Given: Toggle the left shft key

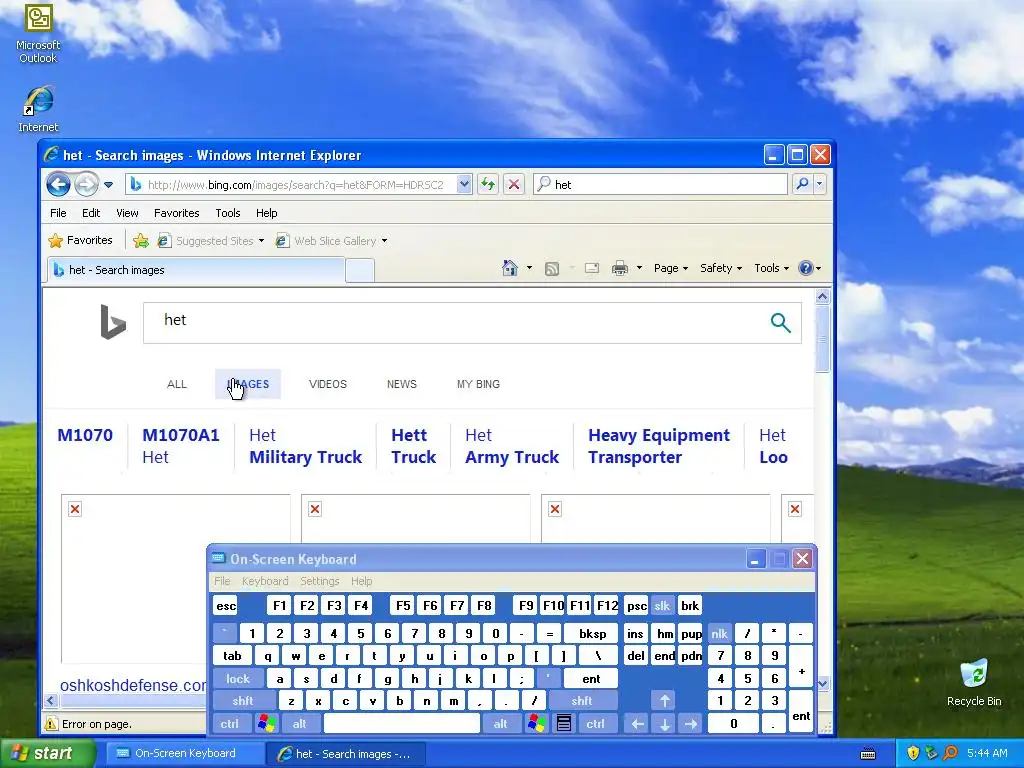Looking at the screenshot, I should tap(243, 701).
